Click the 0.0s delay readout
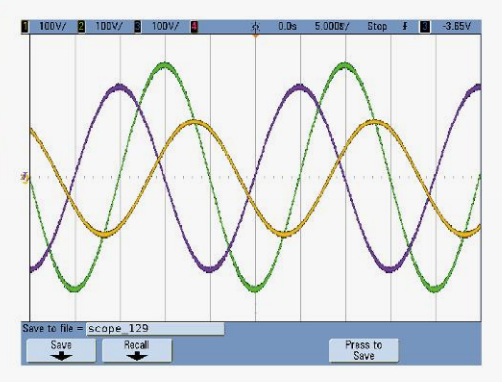This screenshot has height=382, width=502. click(x=287, y=26)
